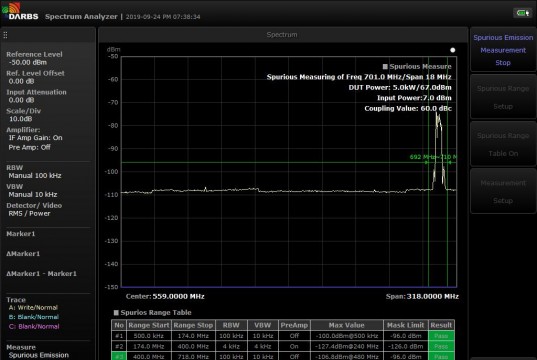Click Scale/Div 10.0dB setting

click(x=24, y=115)
